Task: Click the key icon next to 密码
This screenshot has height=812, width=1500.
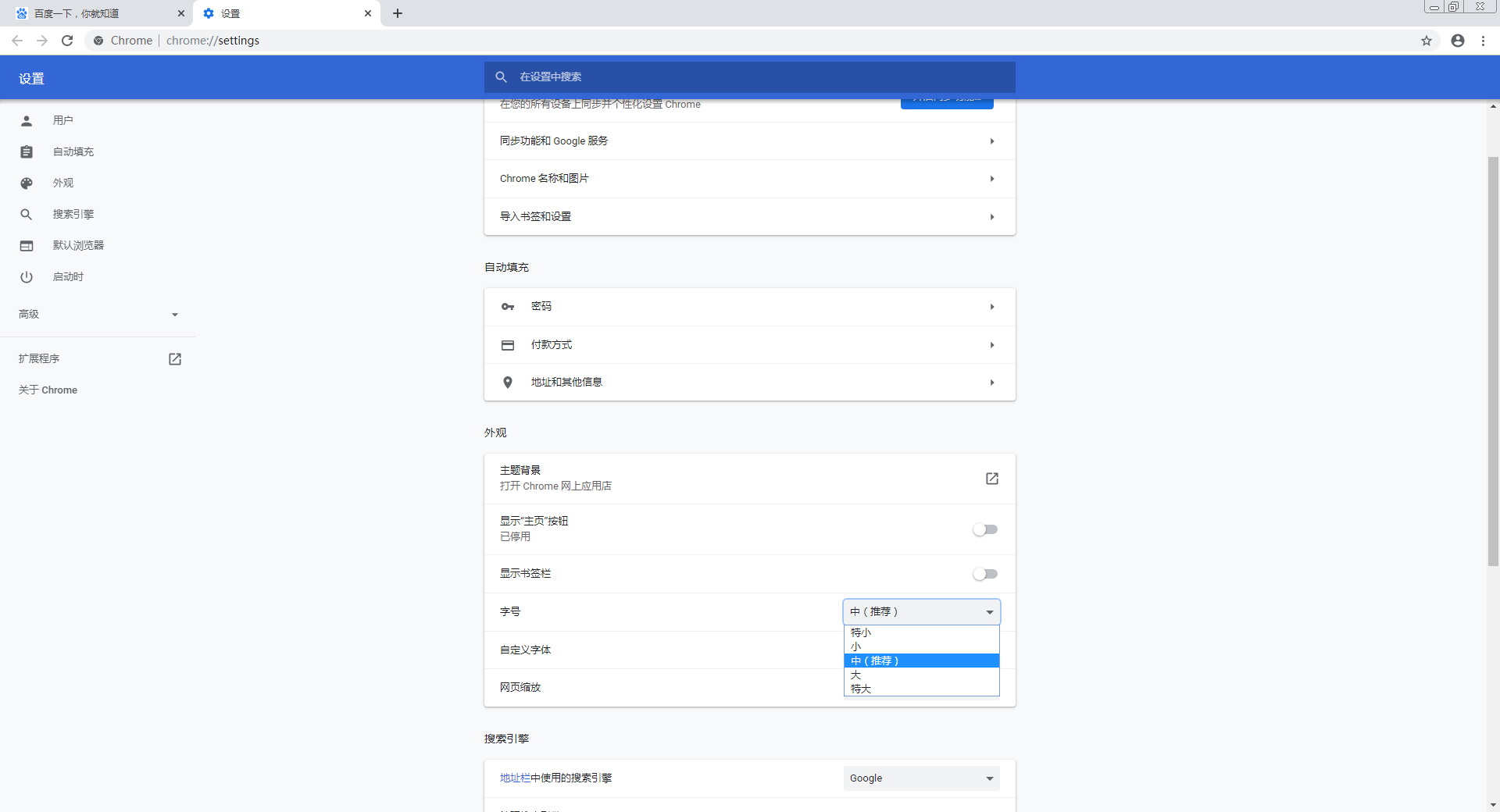Action: tap(507, 307)
